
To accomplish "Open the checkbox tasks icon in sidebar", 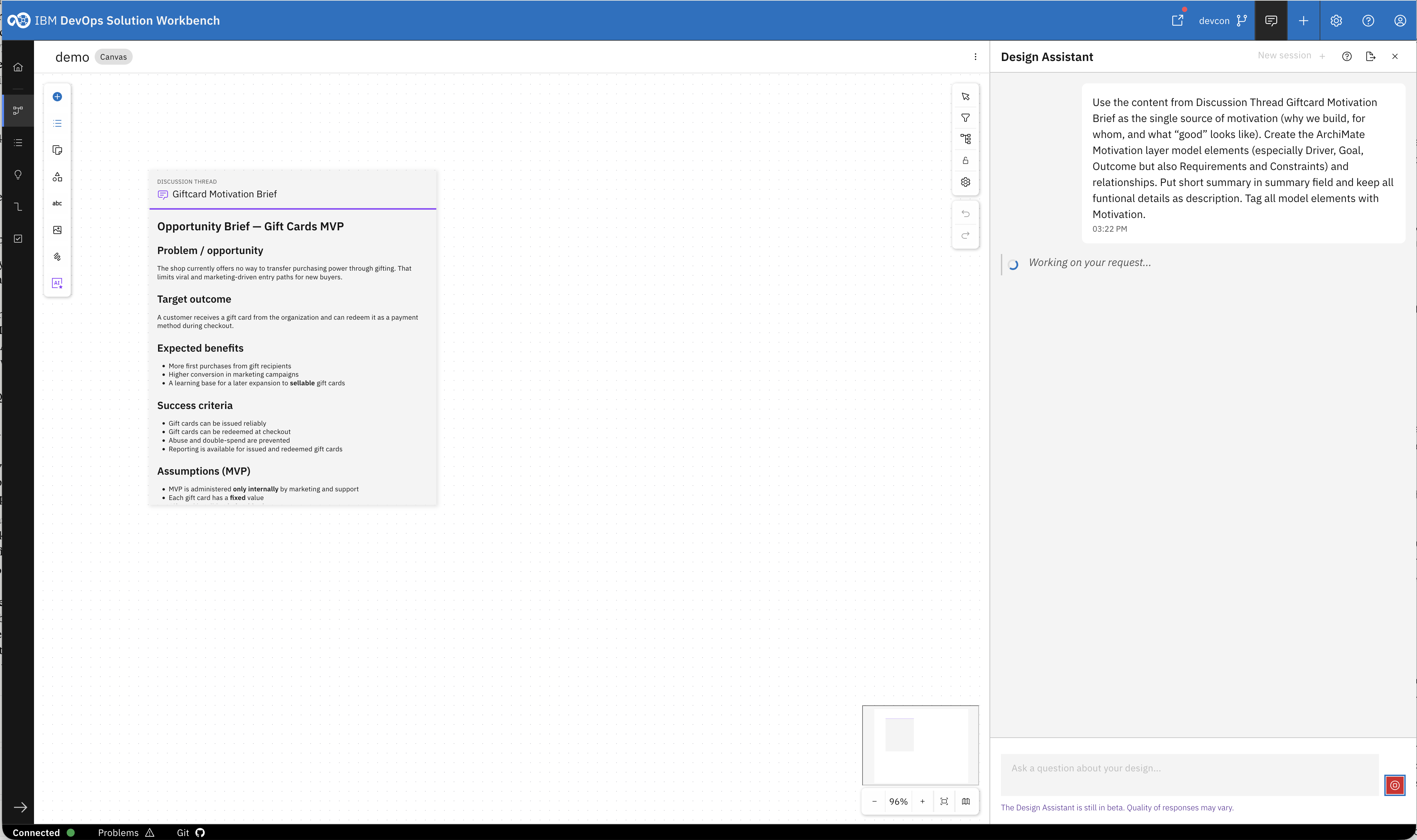I will click(18, 239).
